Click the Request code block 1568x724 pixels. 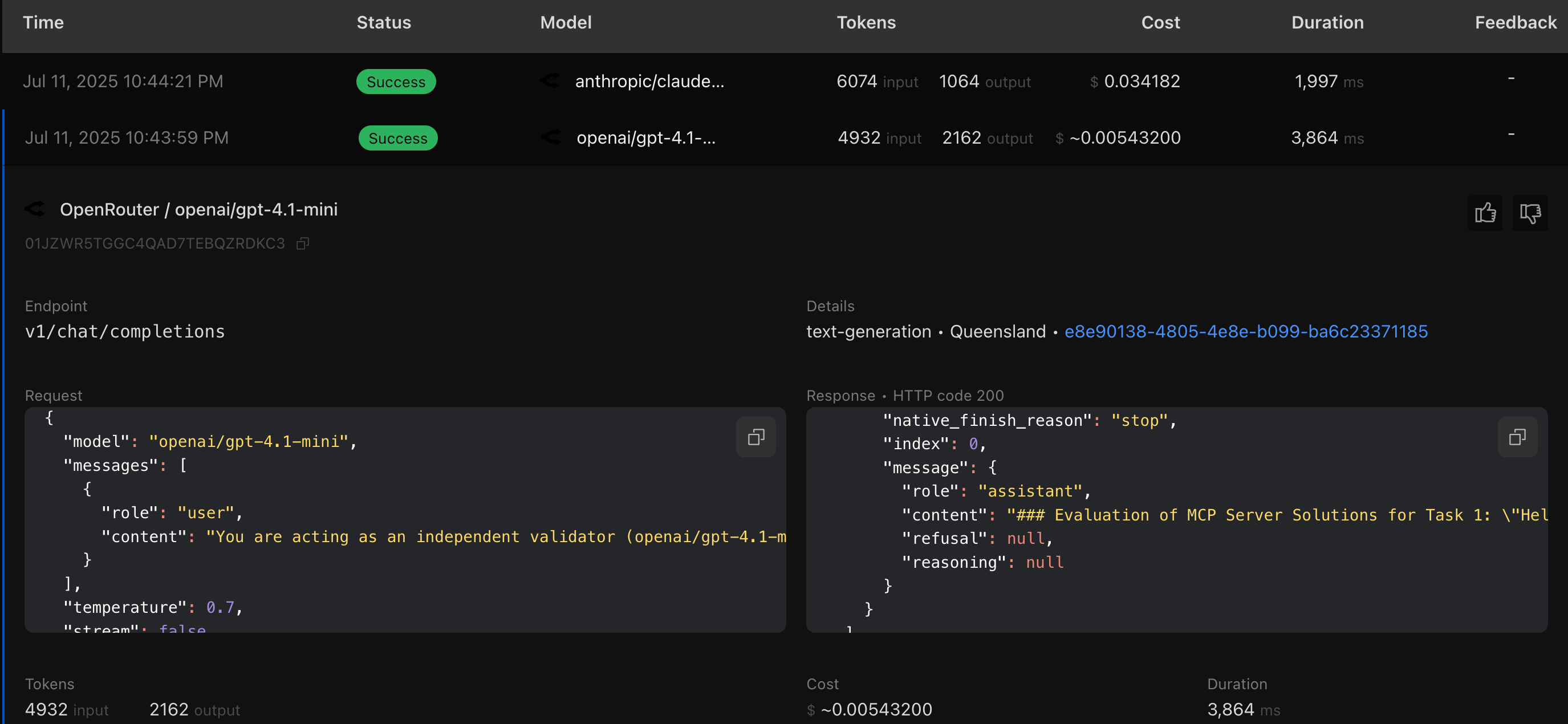(405, 519)
